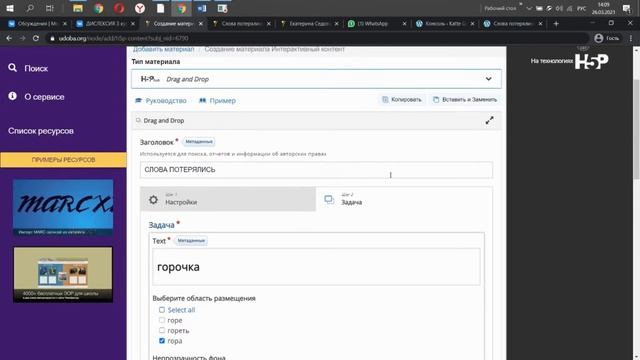Click the Руководство tutorial icon

point(139,100)
